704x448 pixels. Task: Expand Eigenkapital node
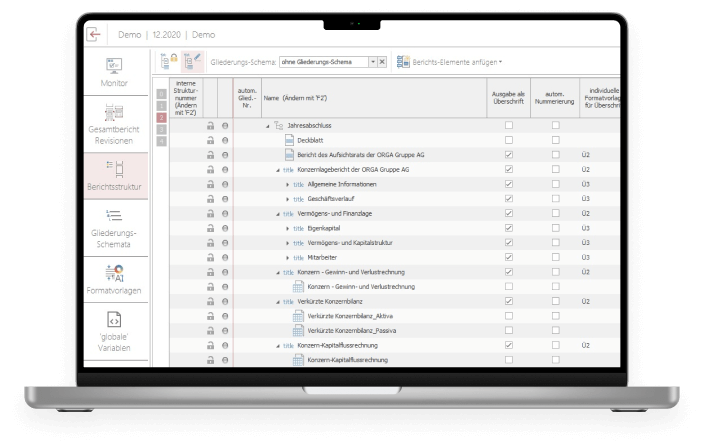[287, 228]
